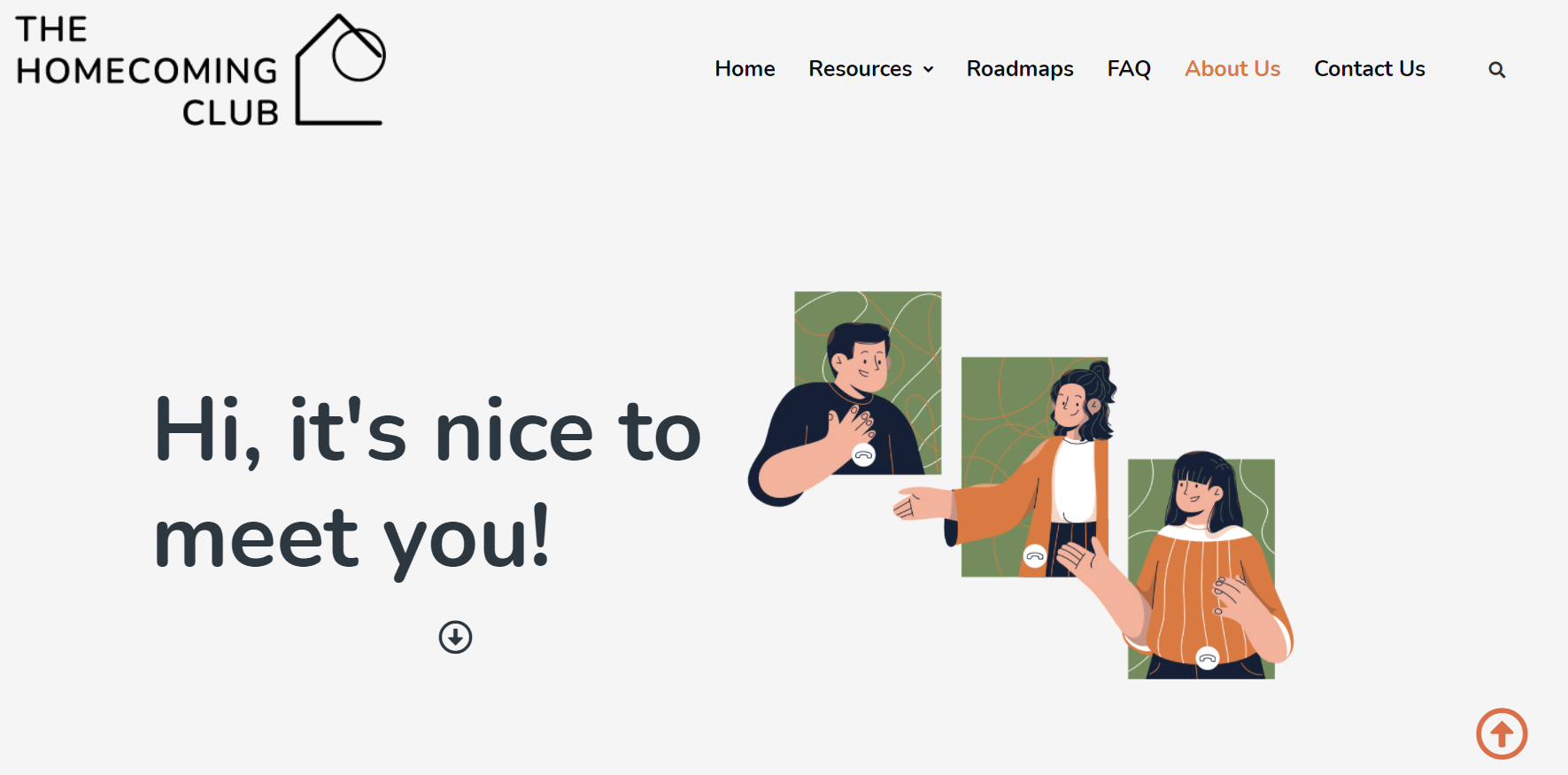This screenshot has width=1568, height=775.
Task: Open the Roadmaps page
Action: pyautogui.click(x=1020, y=69)
